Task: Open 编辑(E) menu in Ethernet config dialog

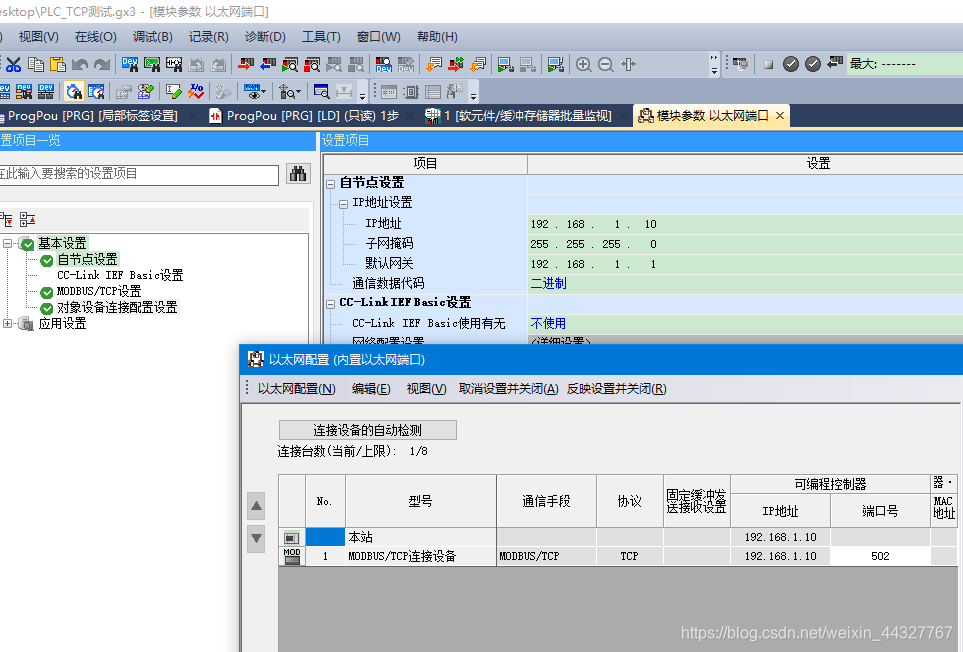Action: [370, 389]
